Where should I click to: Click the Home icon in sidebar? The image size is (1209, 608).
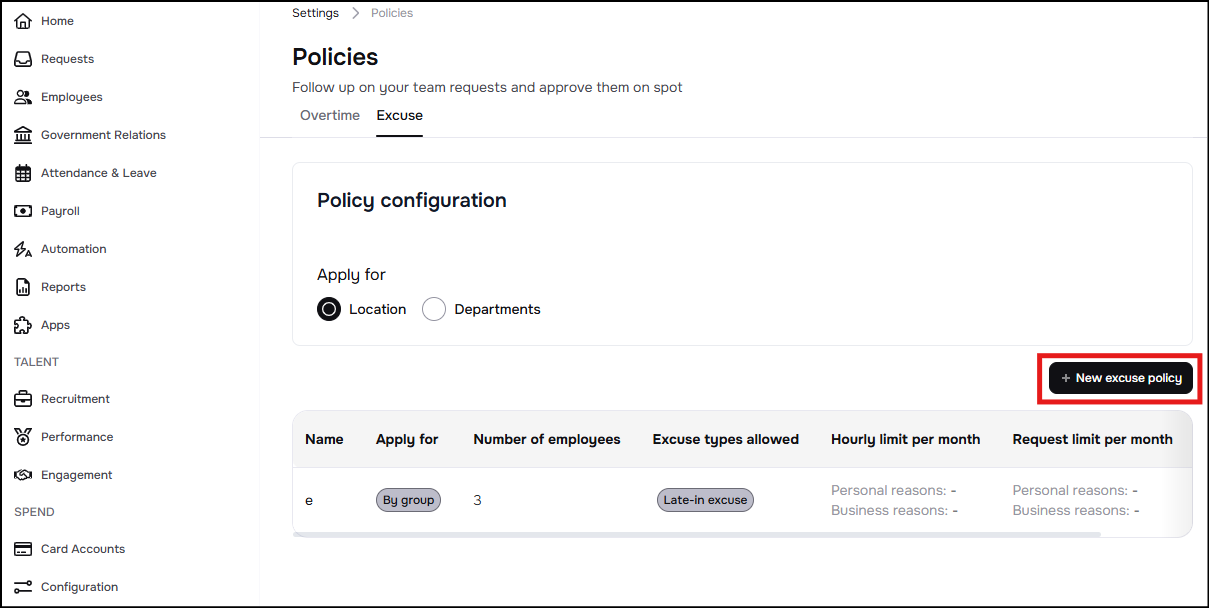tap(23, 21)
